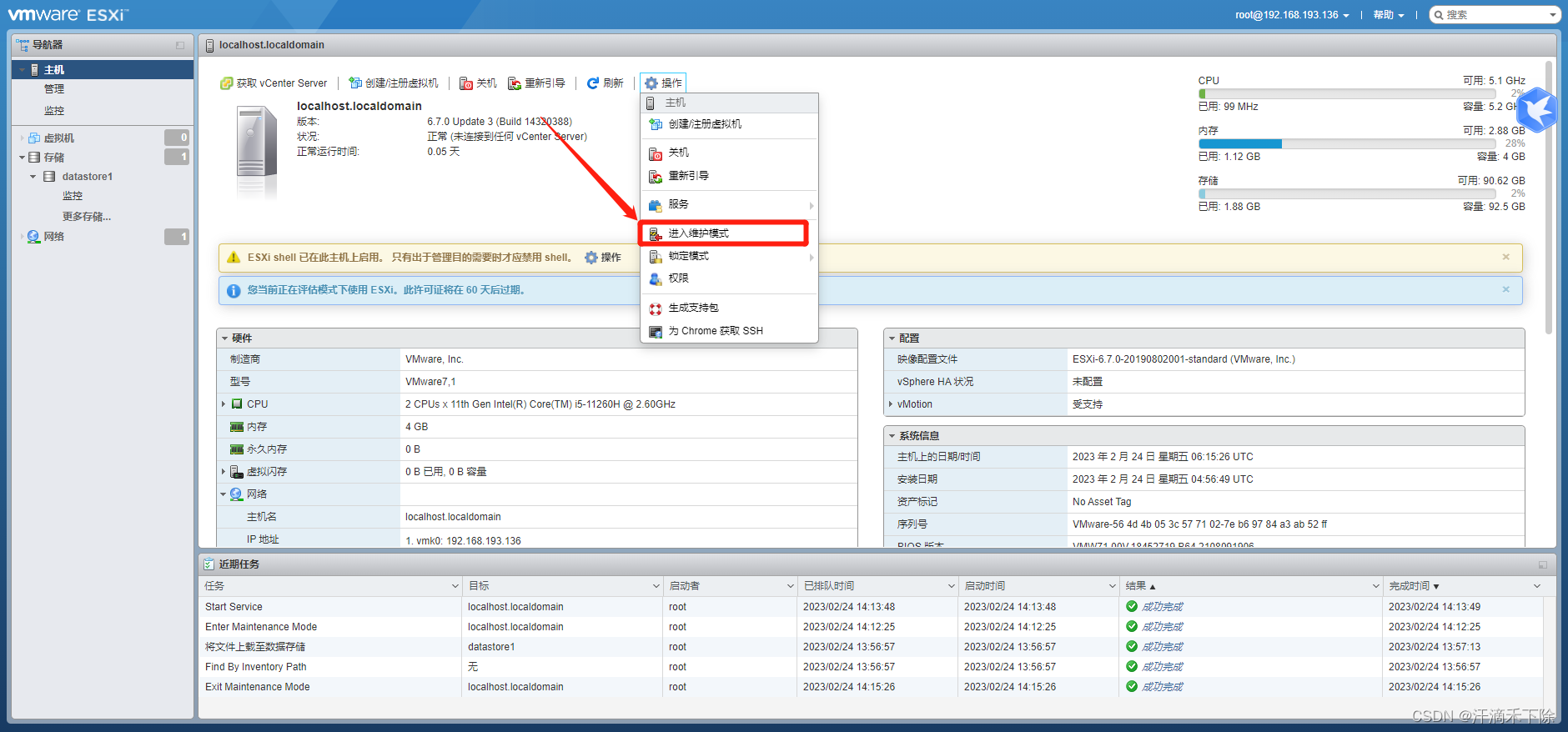The height and width of the screenshot is (732, 1568).
Task: Refresh the host page with 刷新
Action: [x=605, y=83]
